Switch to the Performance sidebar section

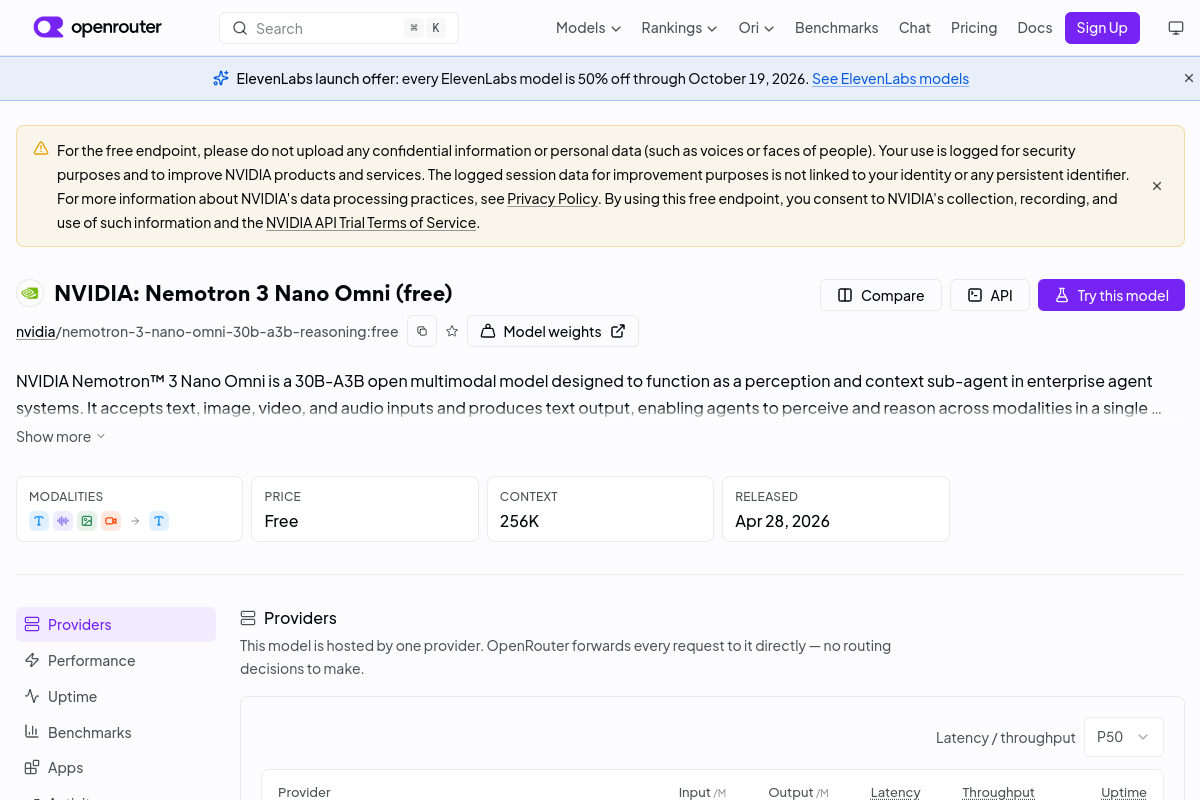click(116, 661)
